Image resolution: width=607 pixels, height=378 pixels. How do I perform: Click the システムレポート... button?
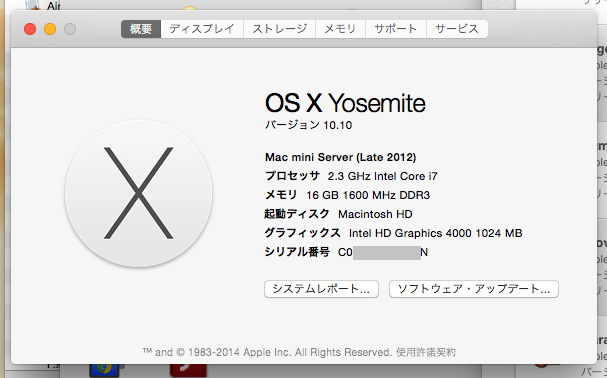pyautogui.click(x=321, y=289)
